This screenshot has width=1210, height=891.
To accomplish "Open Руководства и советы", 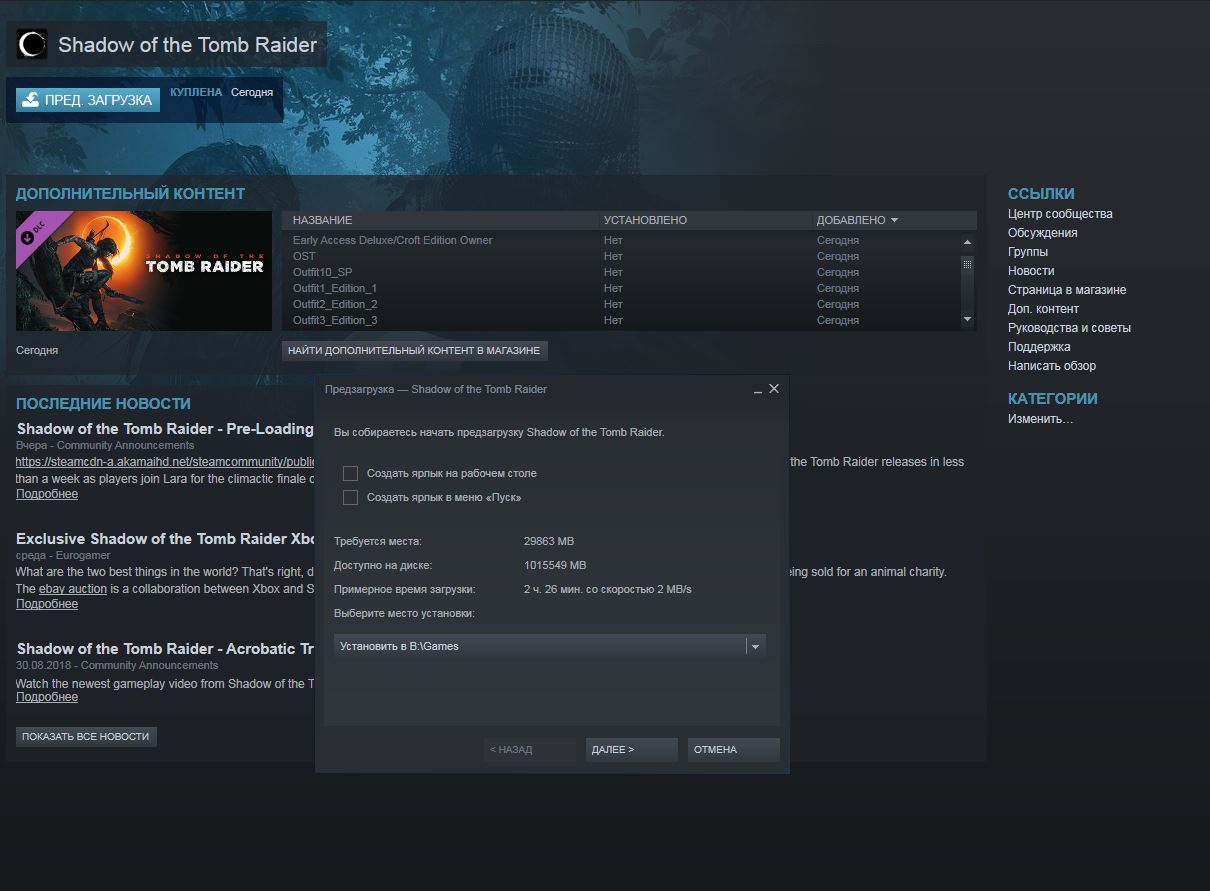I will (x=1070, y=328).
